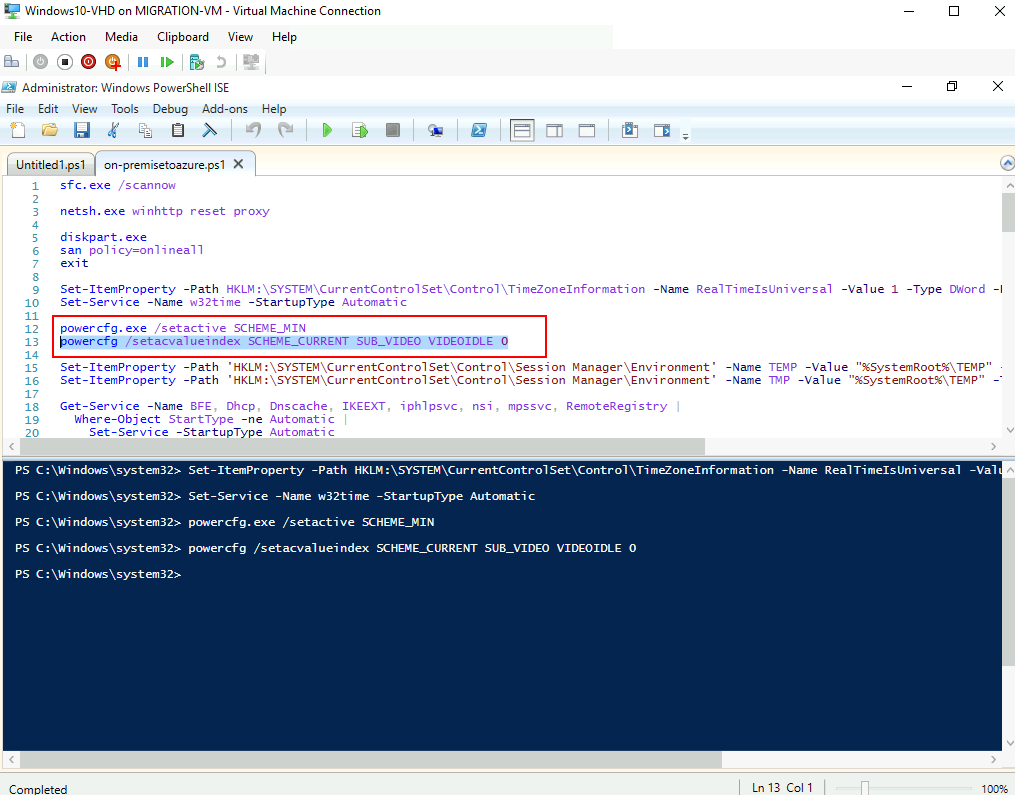Viewport: 1015px width, 795px height.
Task: Close the on-premisetoazure.ps1 tab
Action: 239,164
